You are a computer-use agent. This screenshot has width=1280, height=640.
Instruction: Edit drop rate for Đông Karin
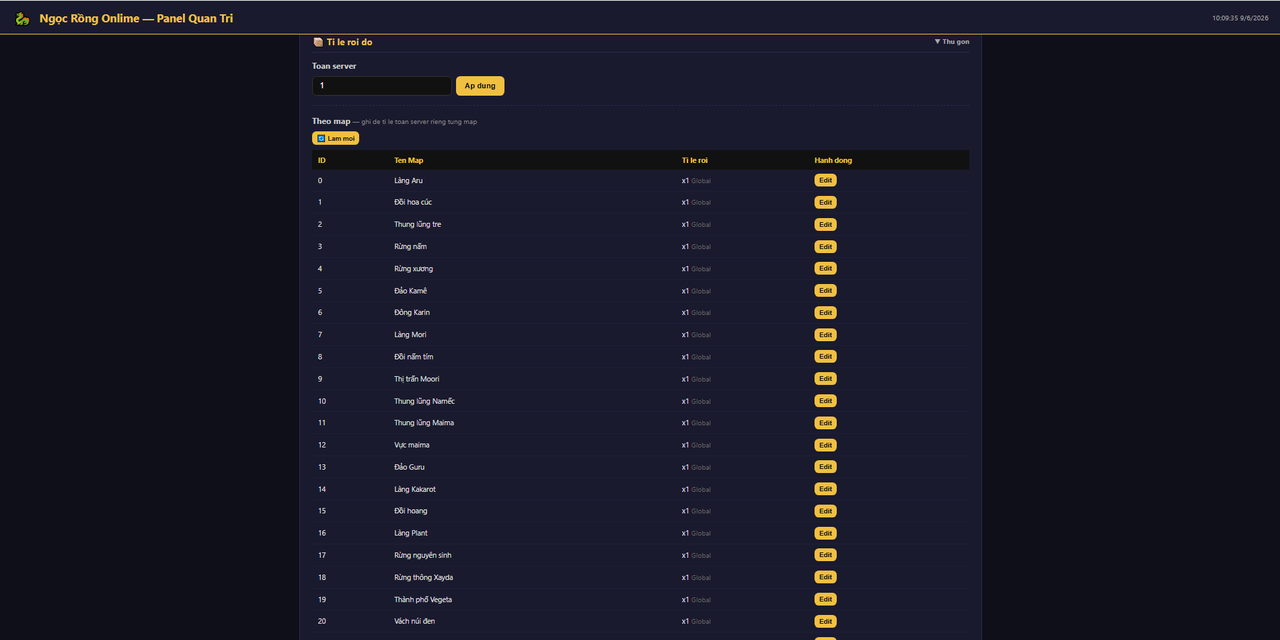pyautogui.click(x=825, y=312)
